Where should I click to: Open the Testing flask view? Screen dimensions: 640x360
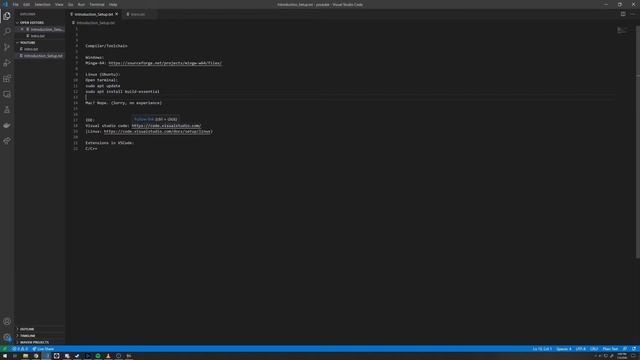click(x=7, y=110)
